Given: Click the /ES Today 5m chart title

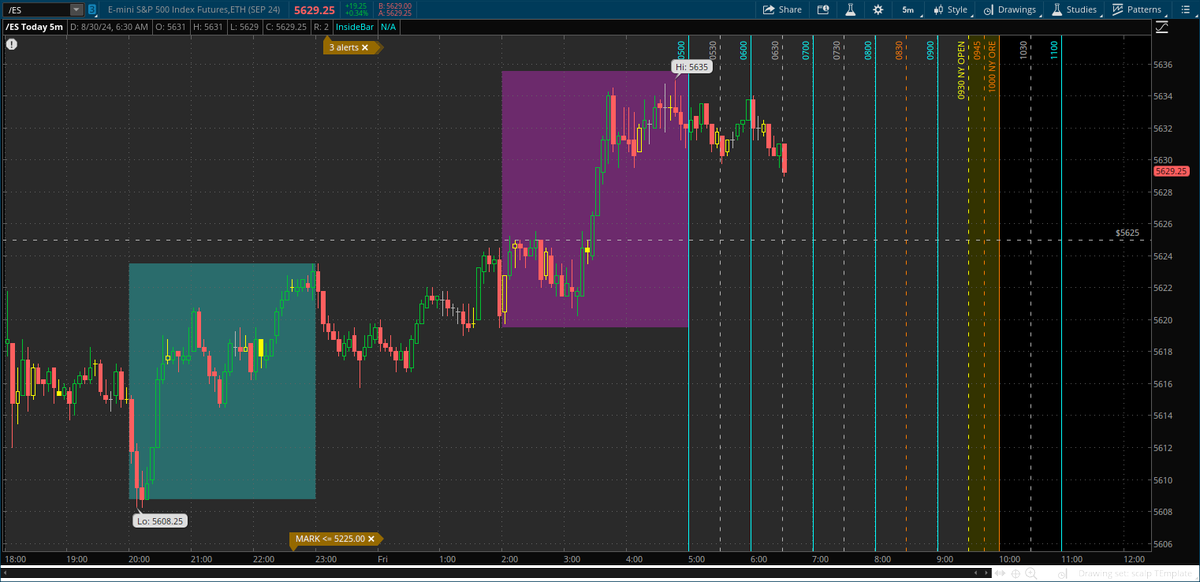Looking at the screenshot, I should point(34,27).
